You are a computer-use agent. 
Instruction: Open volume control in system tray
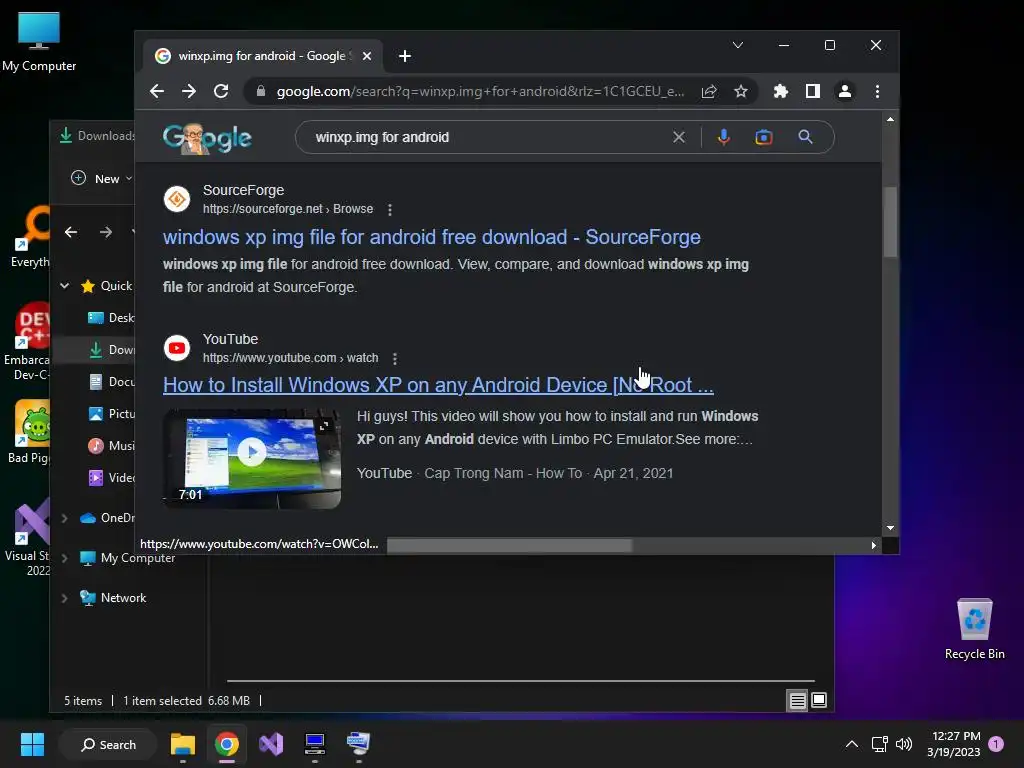tap(904, 744)
